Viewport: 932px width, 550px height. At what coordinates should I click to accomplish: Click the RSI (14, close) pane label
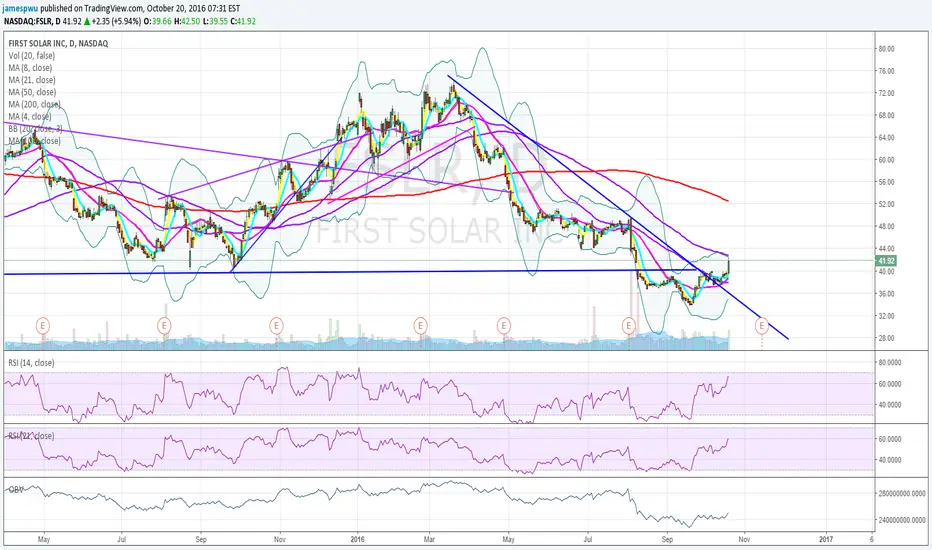(31, 363)
